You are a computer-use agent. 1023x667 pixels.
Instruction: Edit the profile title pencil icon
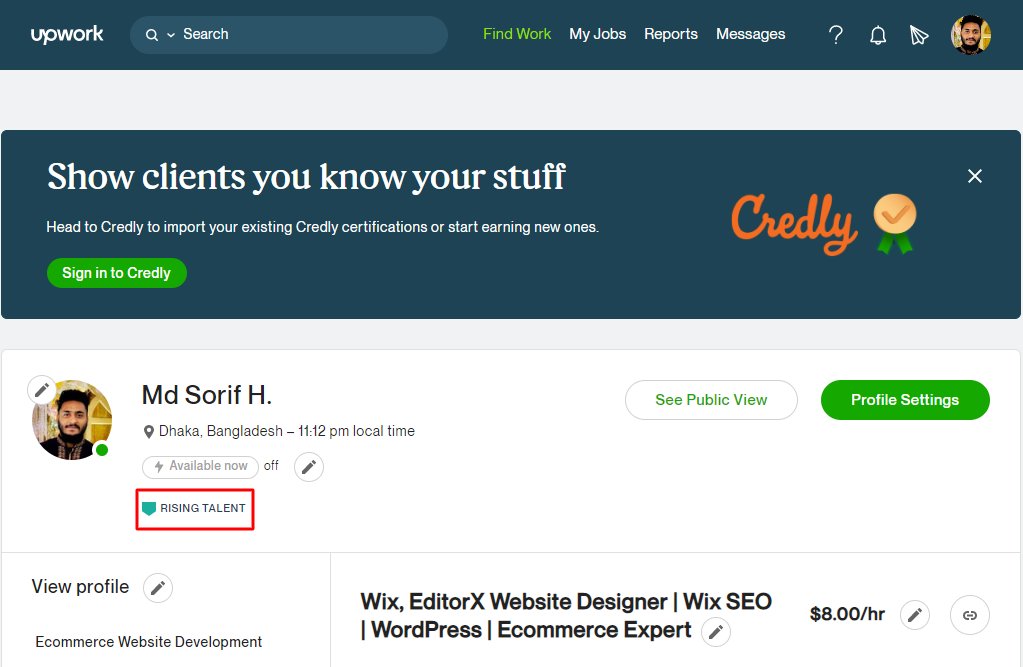[716, 632]
